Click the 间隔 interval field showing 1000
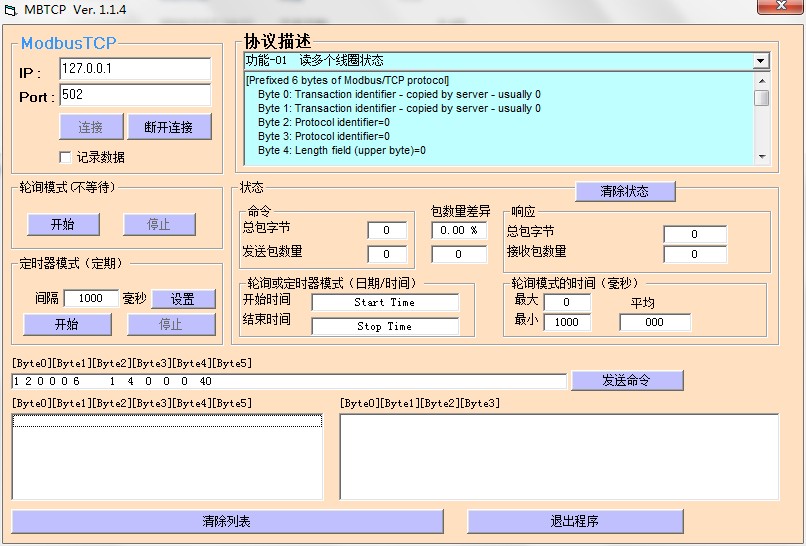The width and height of the screenshot is (806, 546). click(x=91, y=298)
